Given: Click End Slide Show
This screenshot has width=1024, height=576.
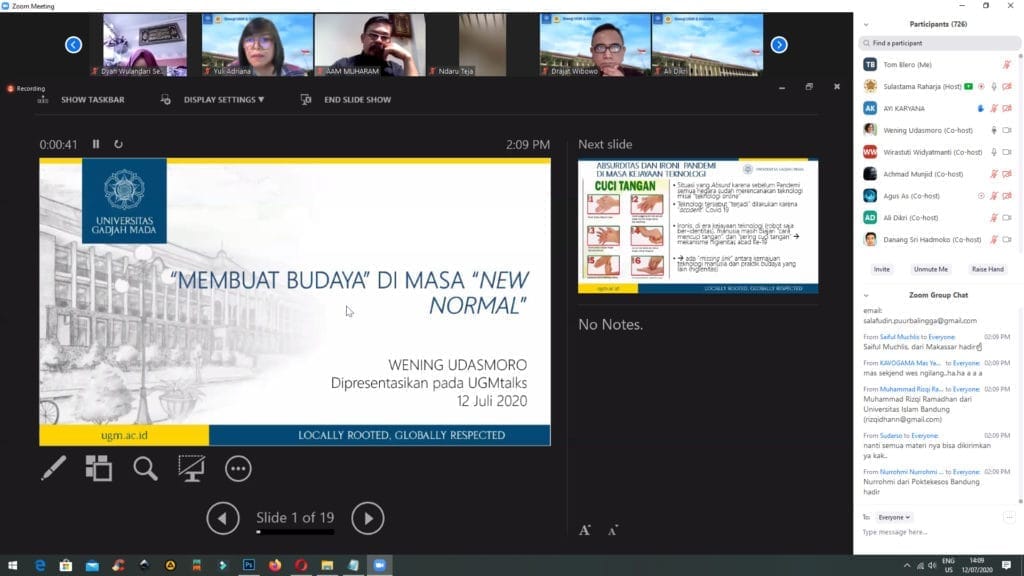Looking at the screenshot, I should pyautogui.click(x=357, y=100).
